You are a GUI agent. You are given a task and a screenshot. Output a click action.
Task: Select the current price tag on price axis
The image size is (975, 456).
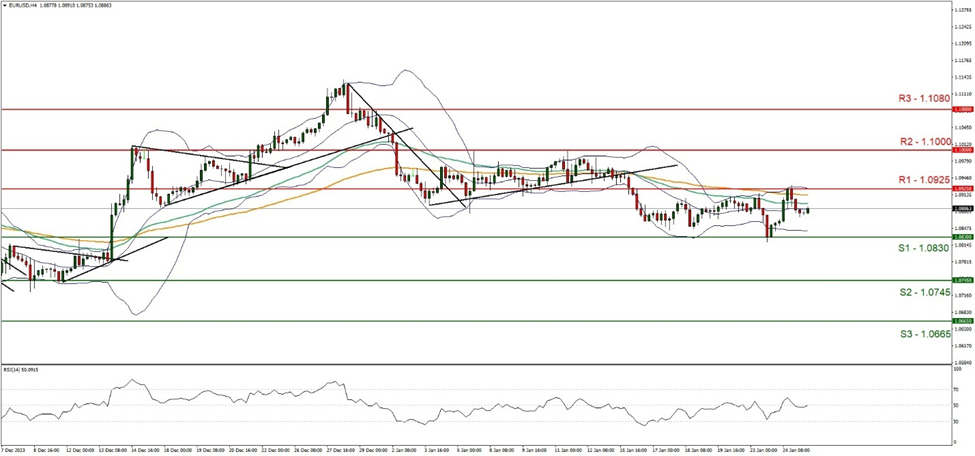pos(961,209)
